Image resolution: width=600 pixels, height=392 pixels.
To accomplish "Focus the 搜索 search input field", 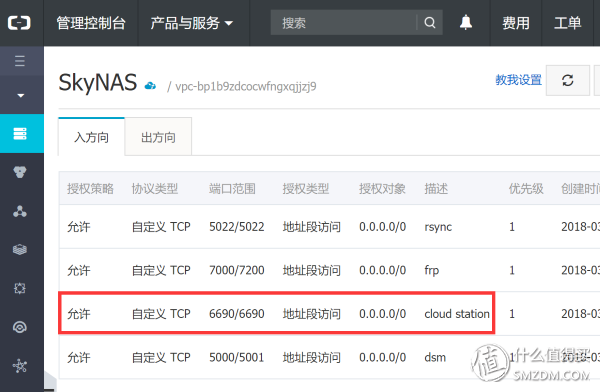I will [x=343, y=23].
